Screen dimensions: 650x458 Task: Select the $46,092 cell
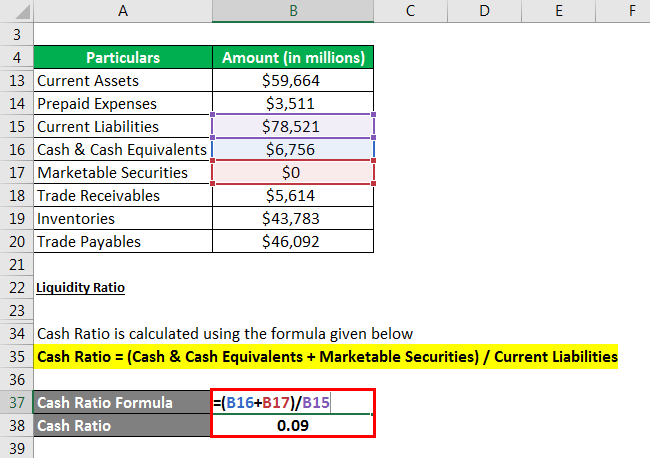point(293,241)
